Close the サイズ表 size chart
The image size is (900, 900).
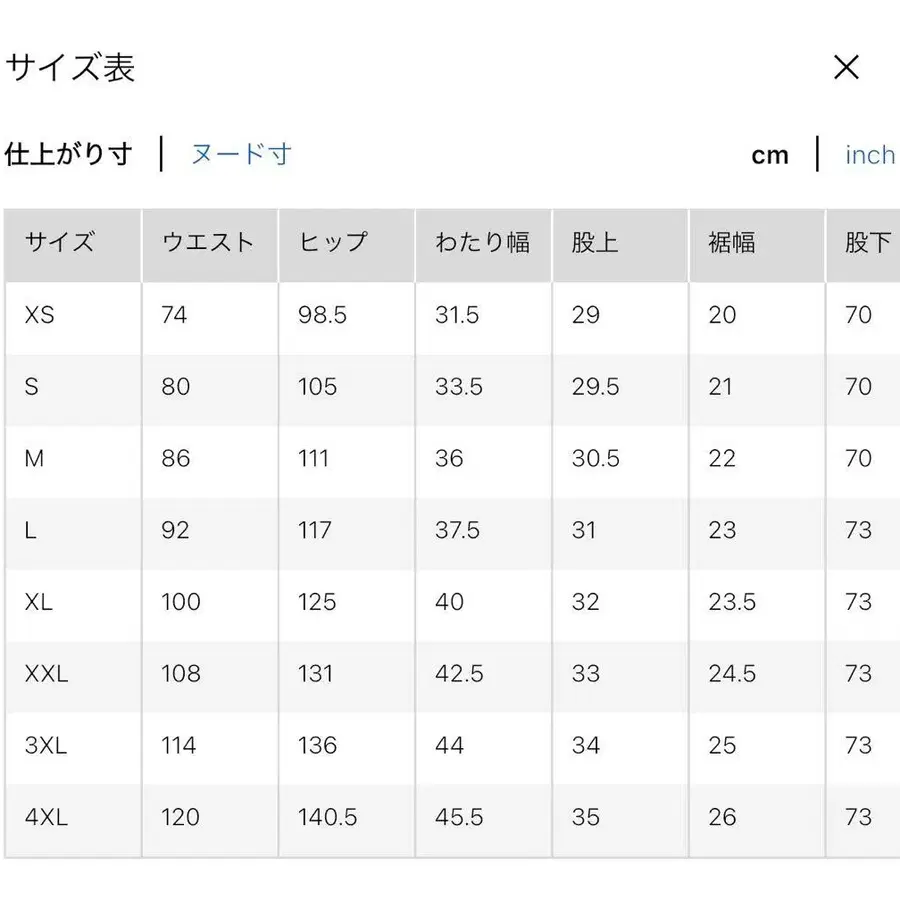click(847, 67)
